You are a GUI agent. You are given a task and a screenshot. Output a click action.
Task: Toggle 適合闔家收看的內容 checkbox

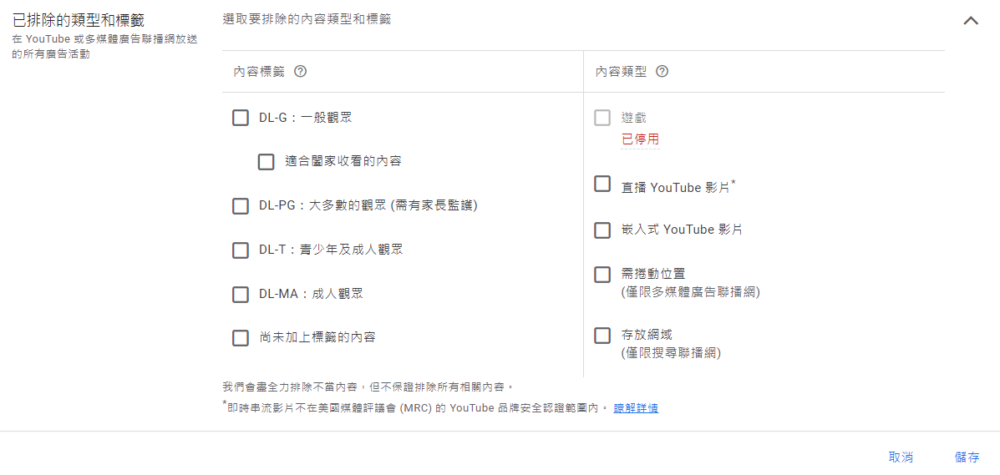point(266,161)
